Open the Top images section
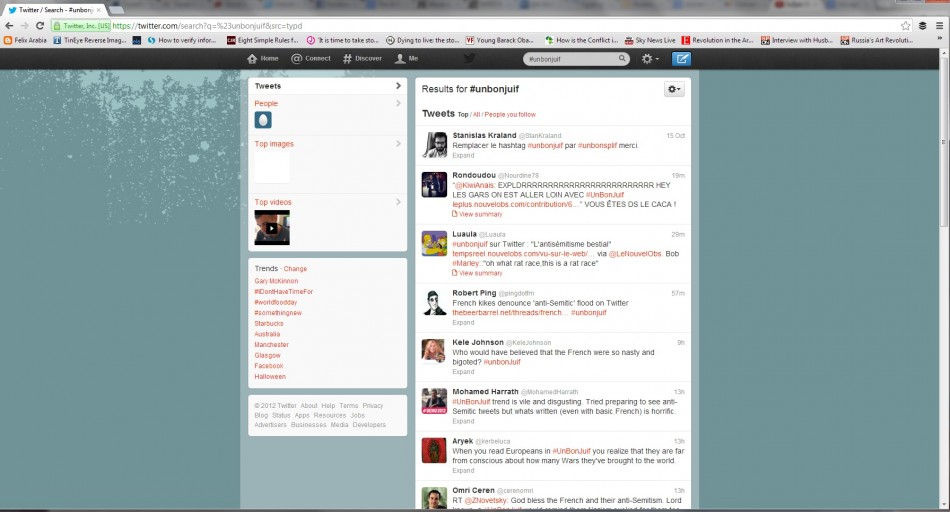The height and width of the screenshot is (512, 950). pos(274,144)
